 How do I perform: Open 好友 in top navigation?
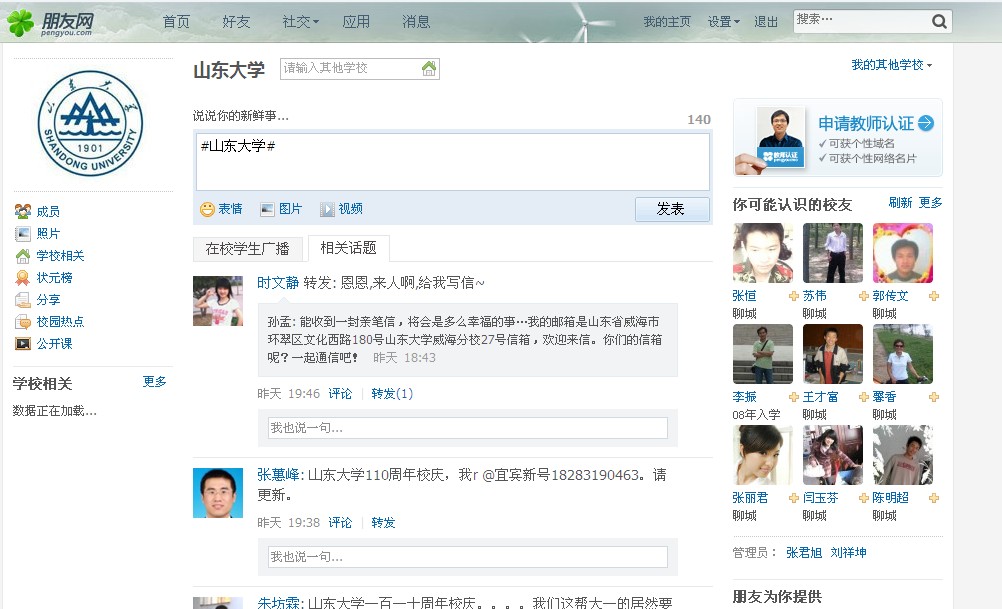click(x=236, y=22)
